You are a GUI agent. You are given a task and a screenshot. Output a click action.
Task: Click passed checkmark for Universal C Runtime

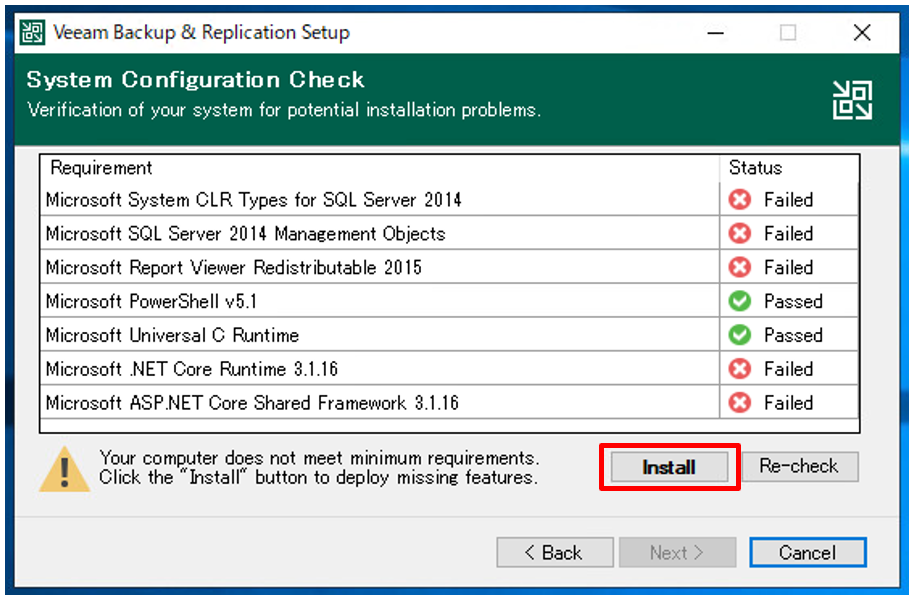point(739,335)
